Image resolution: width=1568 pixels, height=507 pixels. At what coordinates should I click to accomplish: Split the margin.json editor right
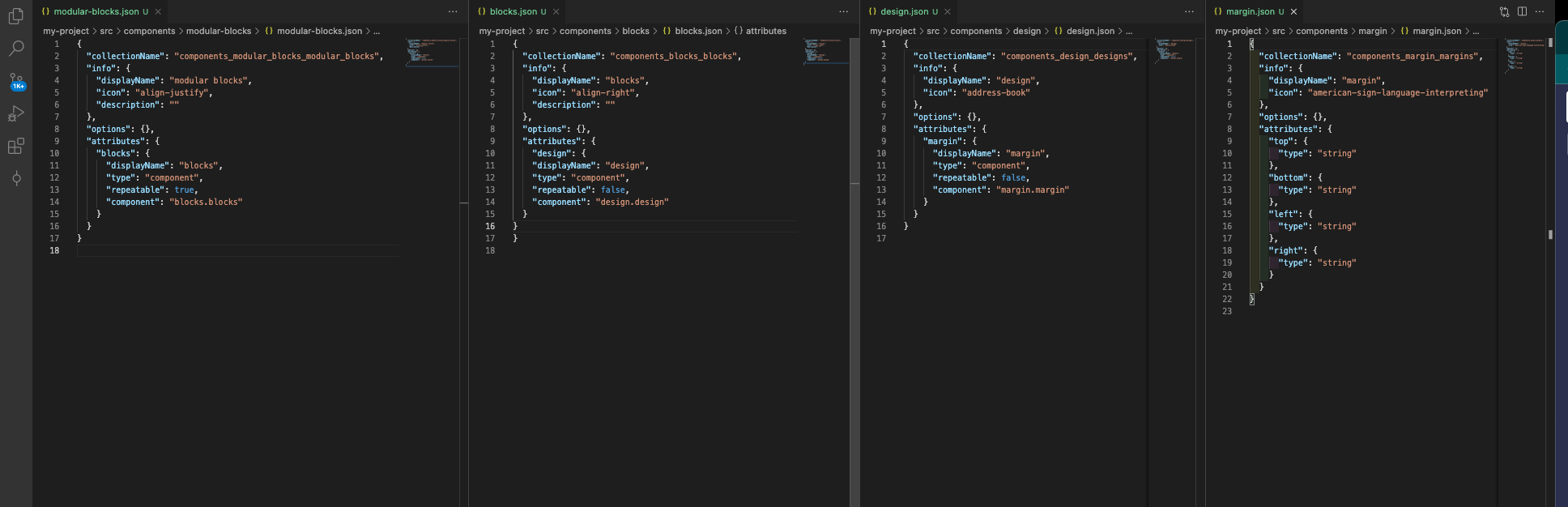[1522, 11]
